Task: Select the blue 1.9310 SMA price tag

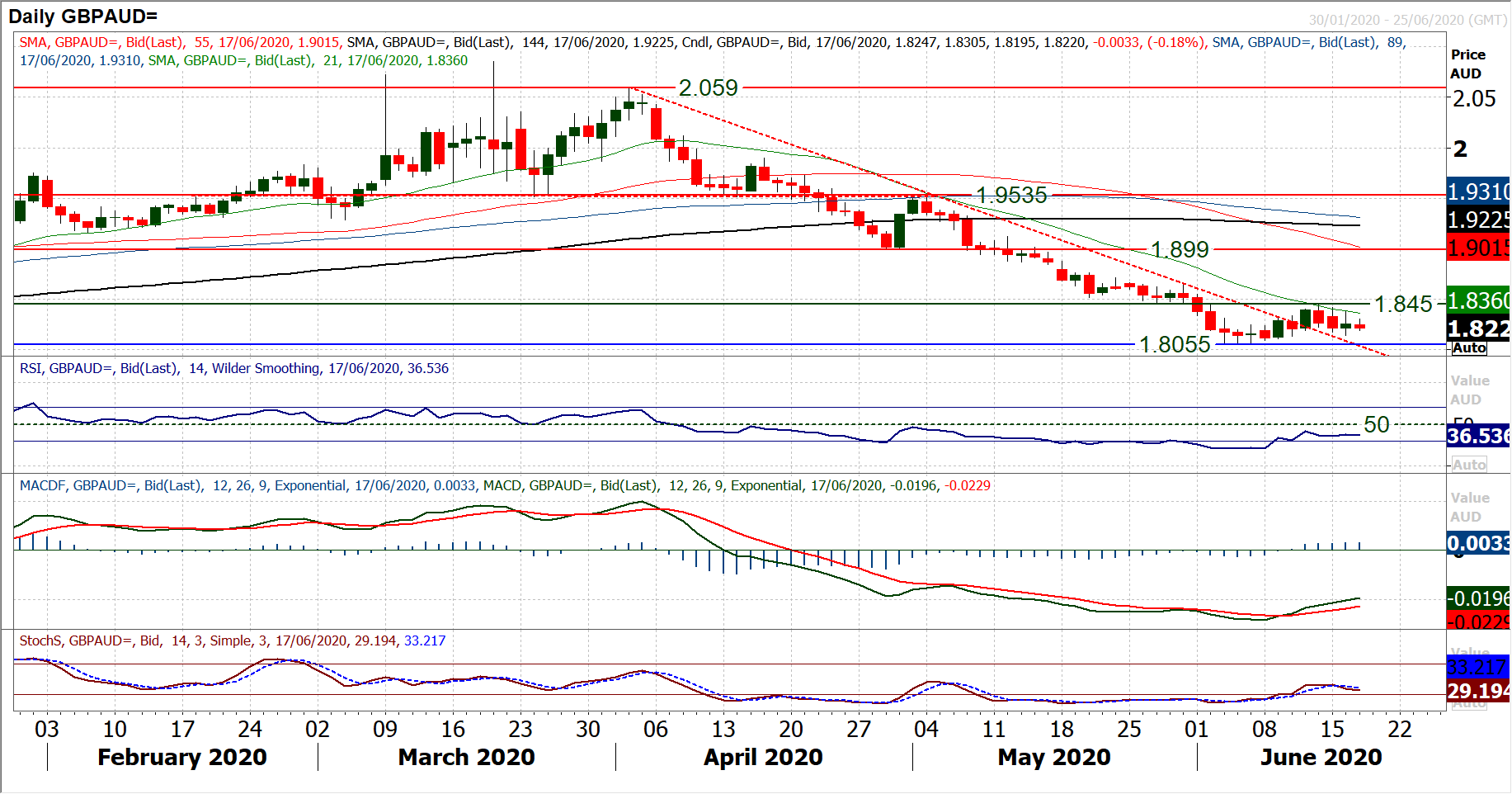Action: (x=1478, y=191)
